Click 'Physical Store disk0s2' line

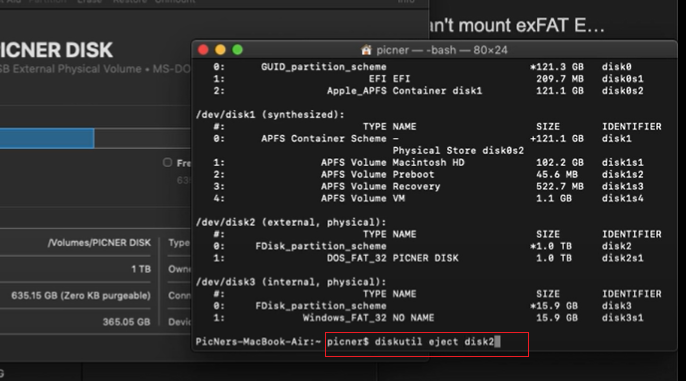pos(458,150)
